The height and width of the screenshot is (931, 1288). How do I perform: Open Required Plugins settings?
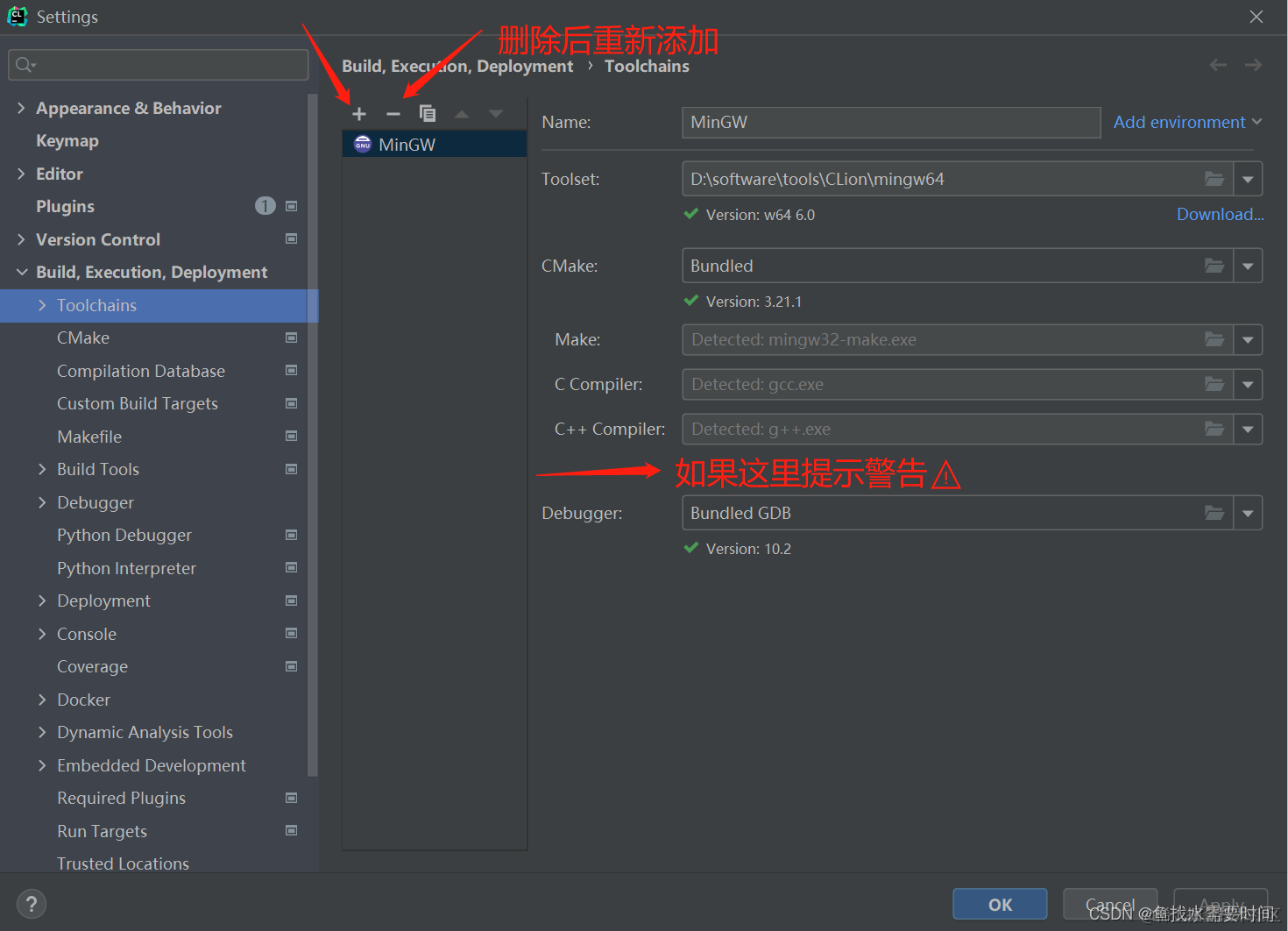pyautogui.click(x=121, y=798)
